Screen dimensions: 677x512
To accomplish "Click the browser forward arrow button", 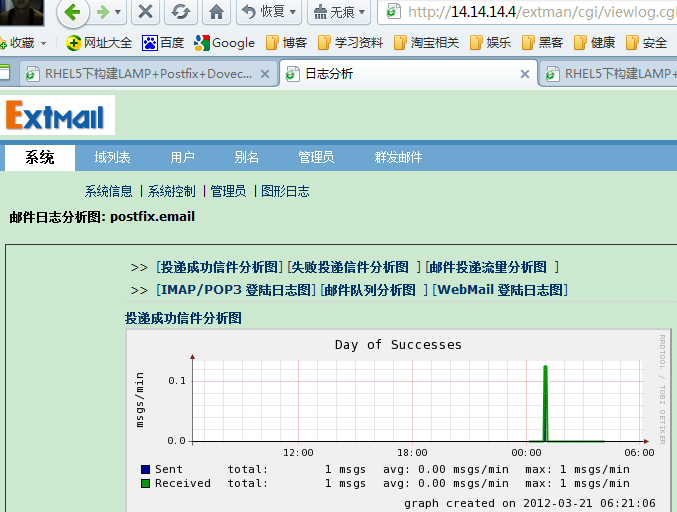I will 103,12.
